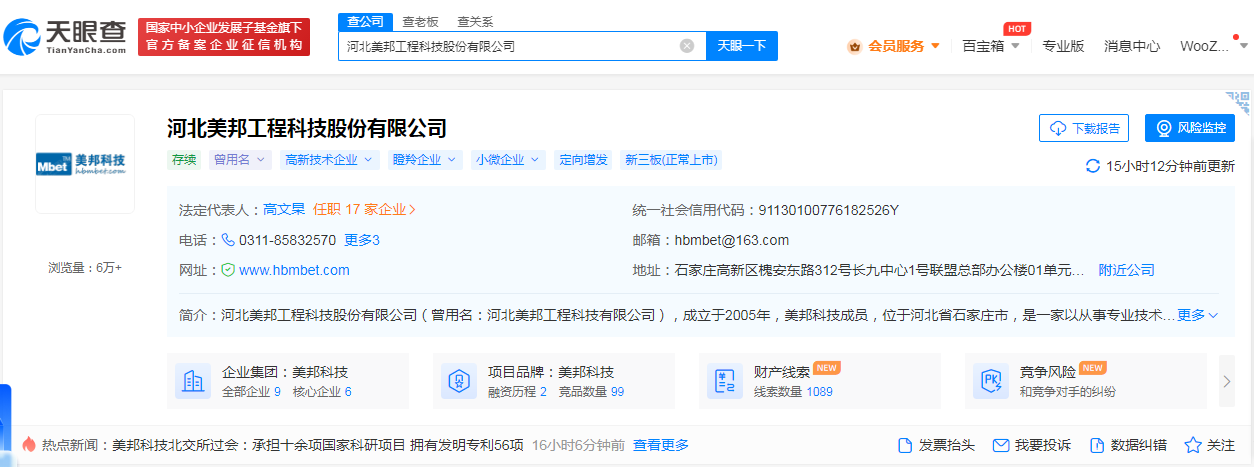This screenshot has height=467, width=1254.
Task: Click the 下载报告 button
Action: 1084,128
